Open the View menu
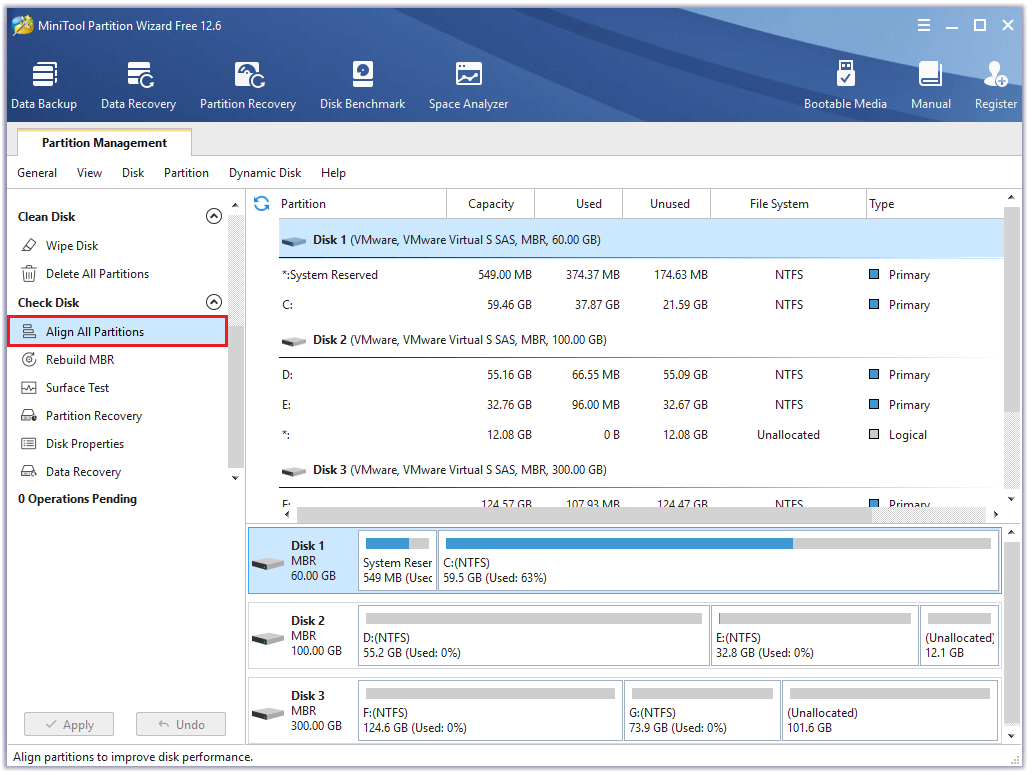Viewport: 1032px width, 775px height. click(90, 173)
